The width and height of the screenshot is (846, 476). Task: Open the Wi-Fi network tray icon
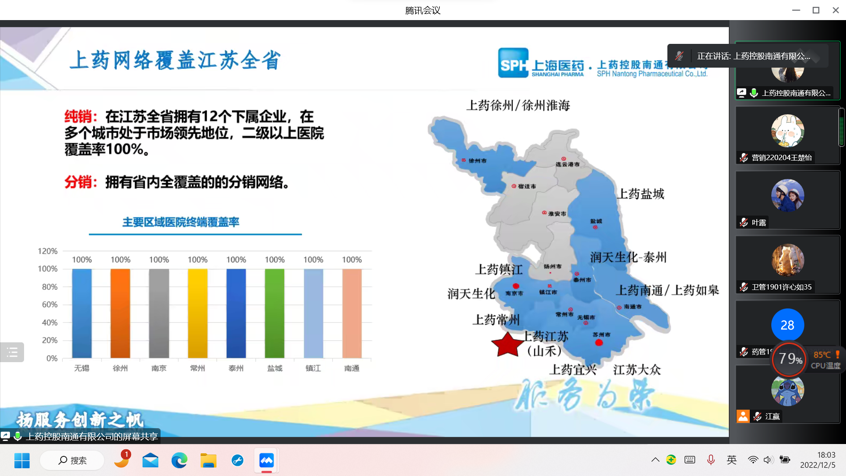(753, 460)
